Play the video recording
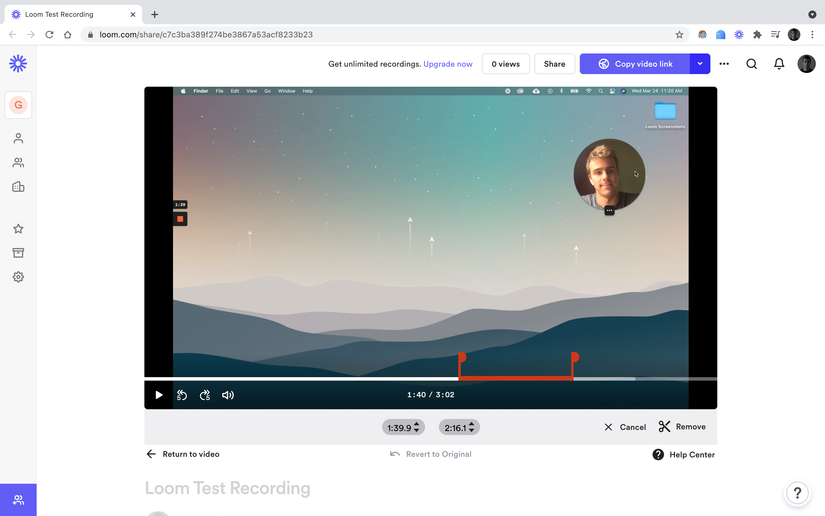This screenshot has width=825, height=516. 159,395
